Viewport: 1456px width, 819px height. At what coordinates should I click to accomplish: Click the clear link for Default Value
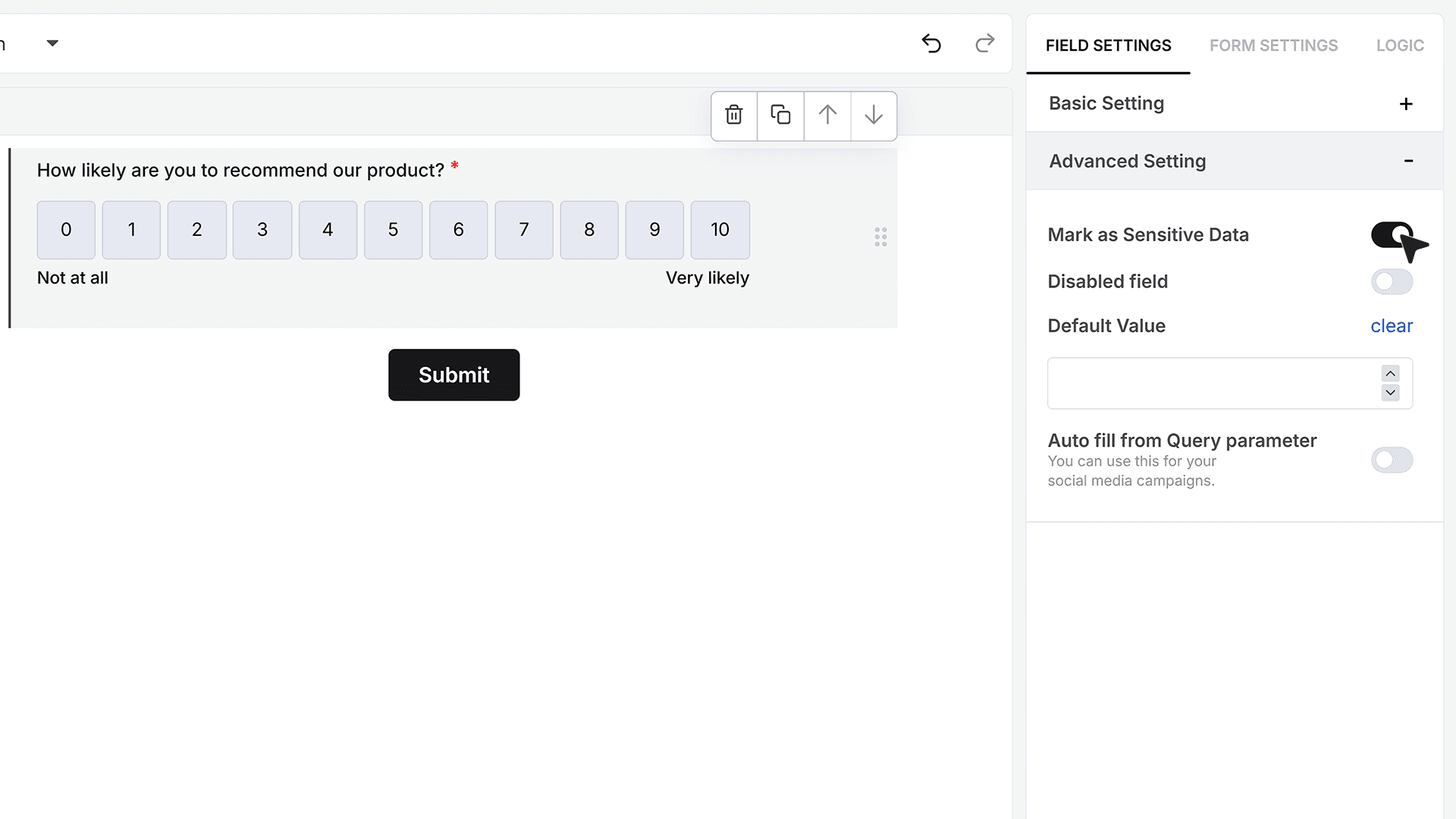coord(1392,326)
